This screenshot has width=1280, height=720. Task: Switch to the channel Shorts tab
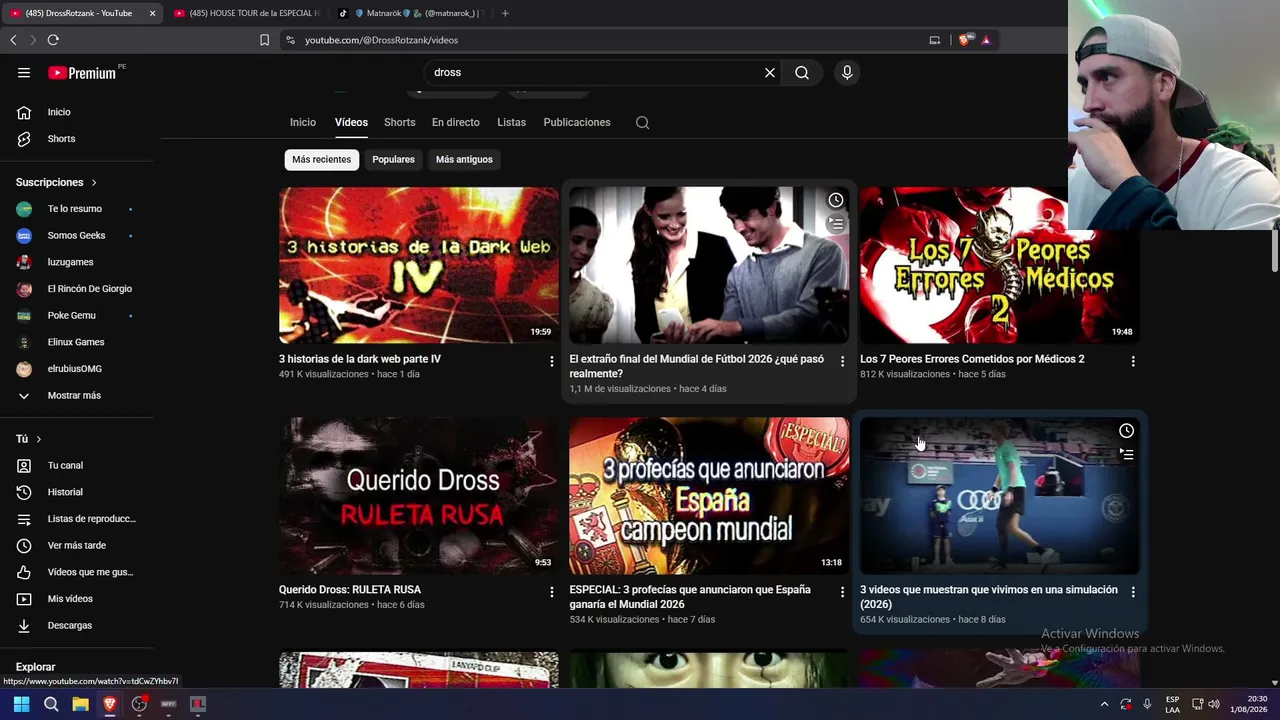(x=400, y=123)
